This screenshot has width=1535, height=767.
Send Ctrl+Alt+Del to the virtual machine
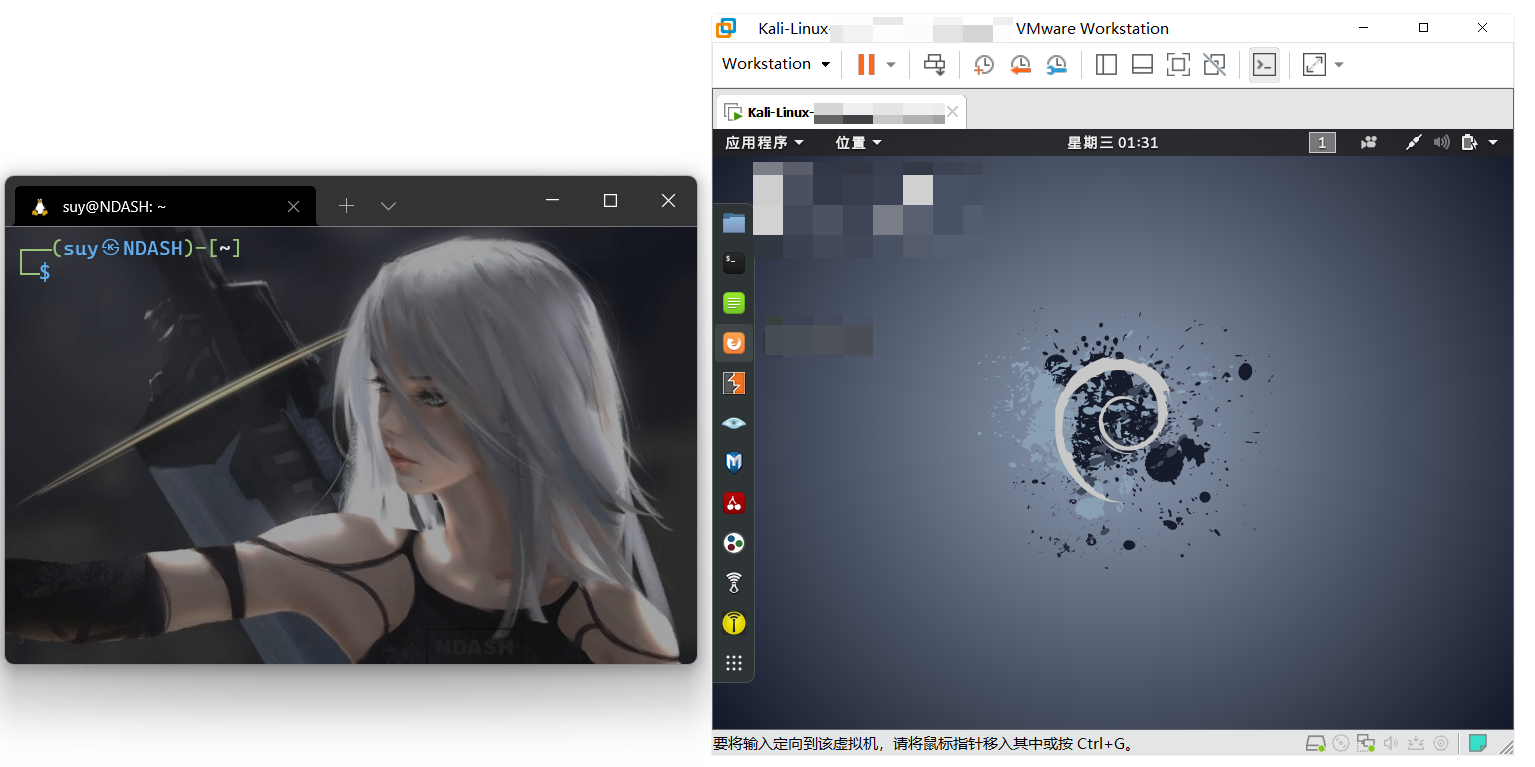(934, 64)
